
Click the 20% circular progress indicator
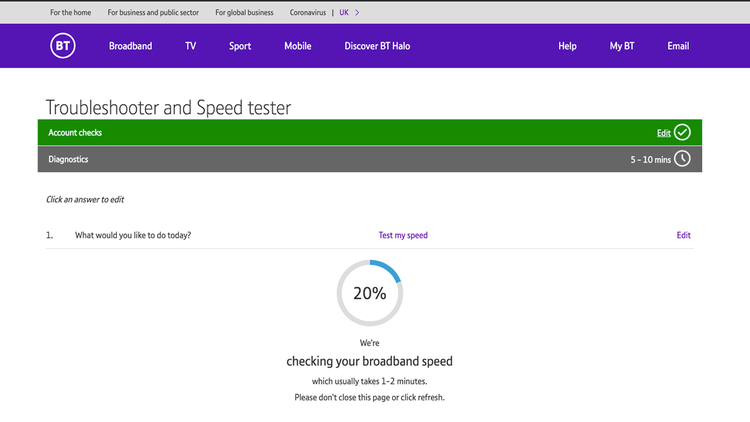point(369,293)
